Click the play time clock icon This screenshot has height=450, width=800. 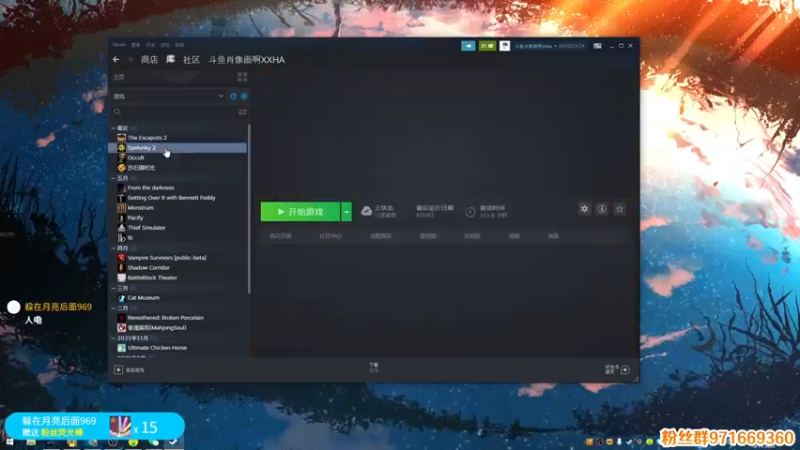tap(470, 212)
